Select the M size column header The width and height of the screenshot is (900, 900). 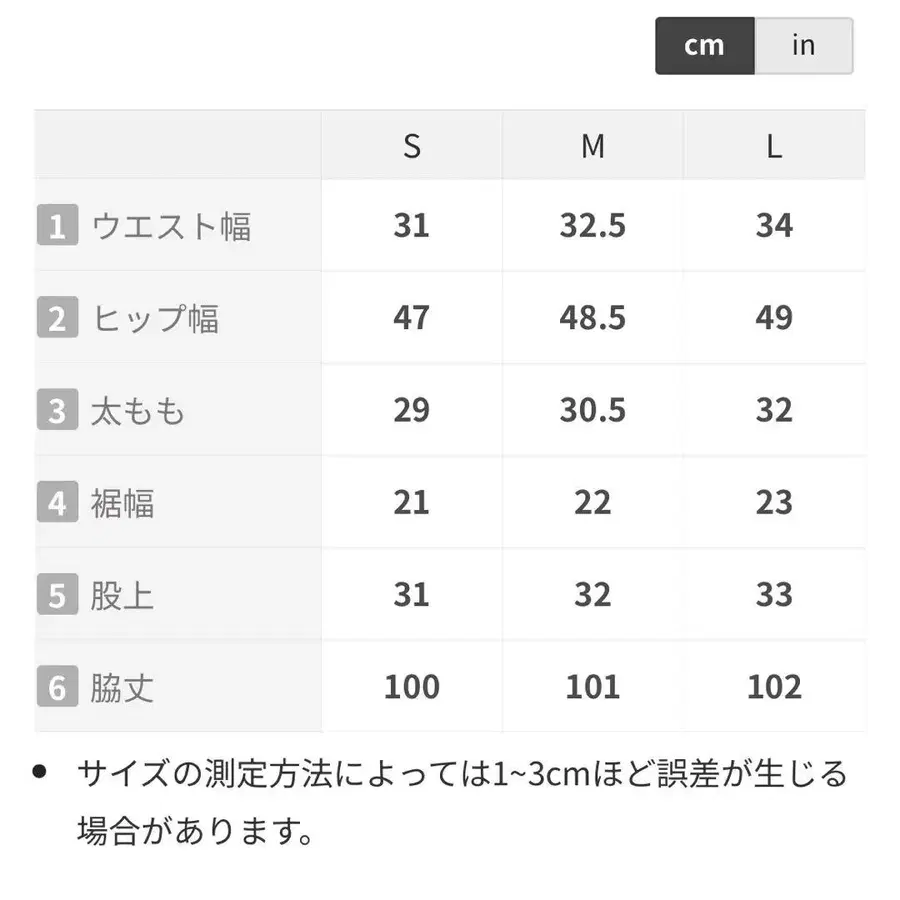pos(593,146)
